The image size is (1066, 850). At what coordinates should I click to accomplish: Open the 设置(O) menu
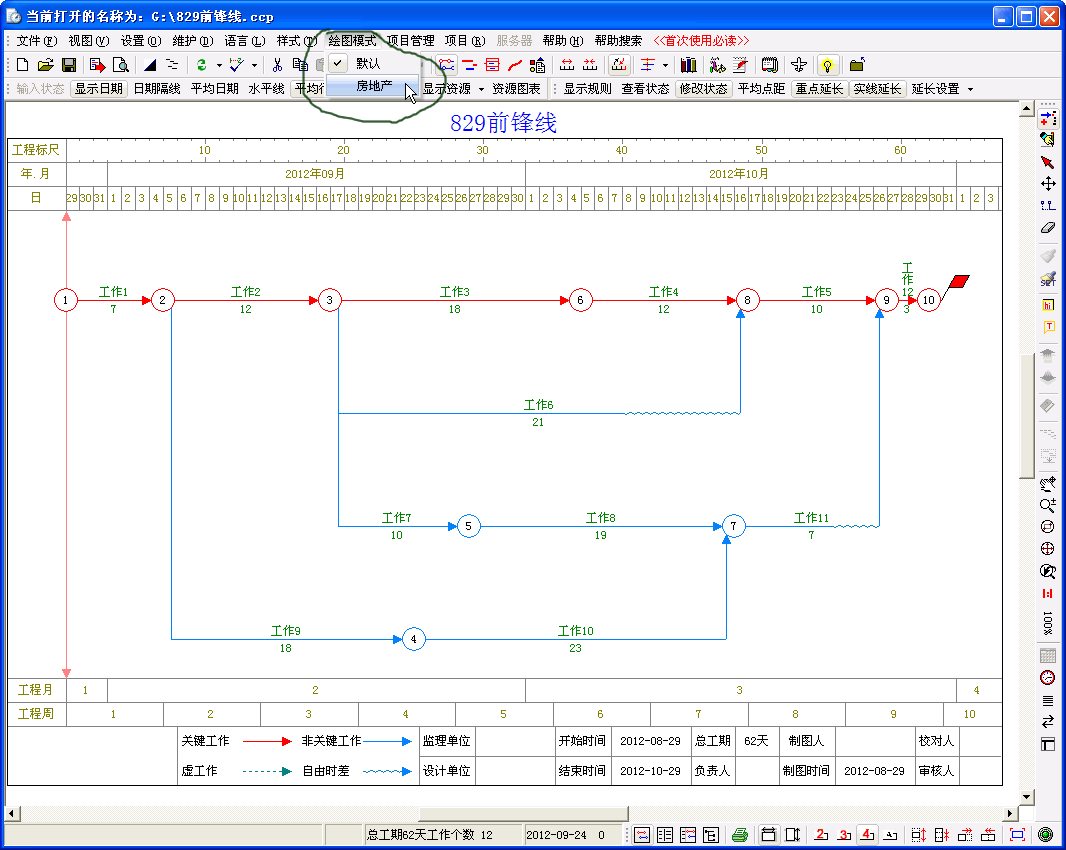(x=141, y=41)
